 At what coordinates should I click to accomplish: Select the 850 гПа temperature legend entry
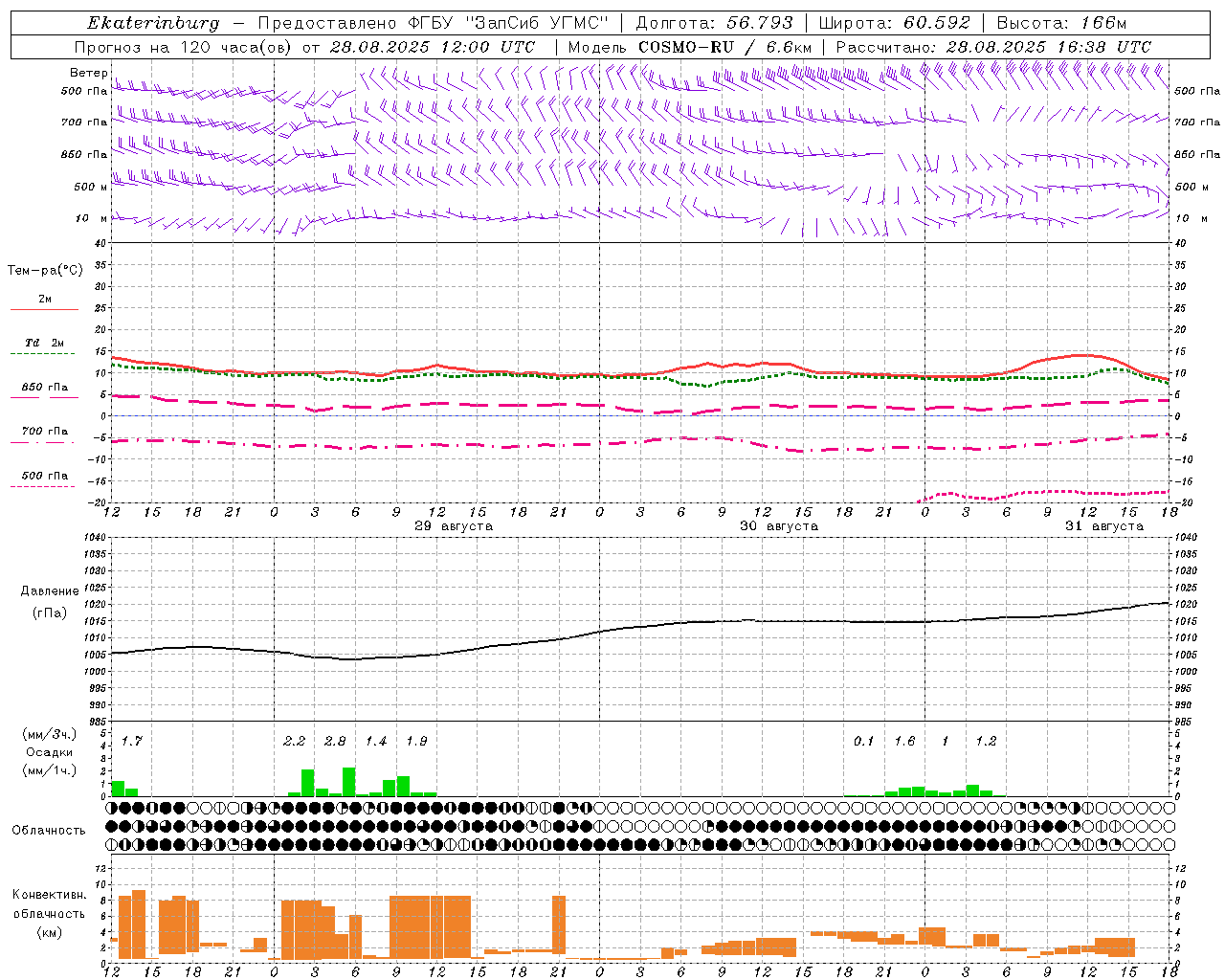point(45,388)
